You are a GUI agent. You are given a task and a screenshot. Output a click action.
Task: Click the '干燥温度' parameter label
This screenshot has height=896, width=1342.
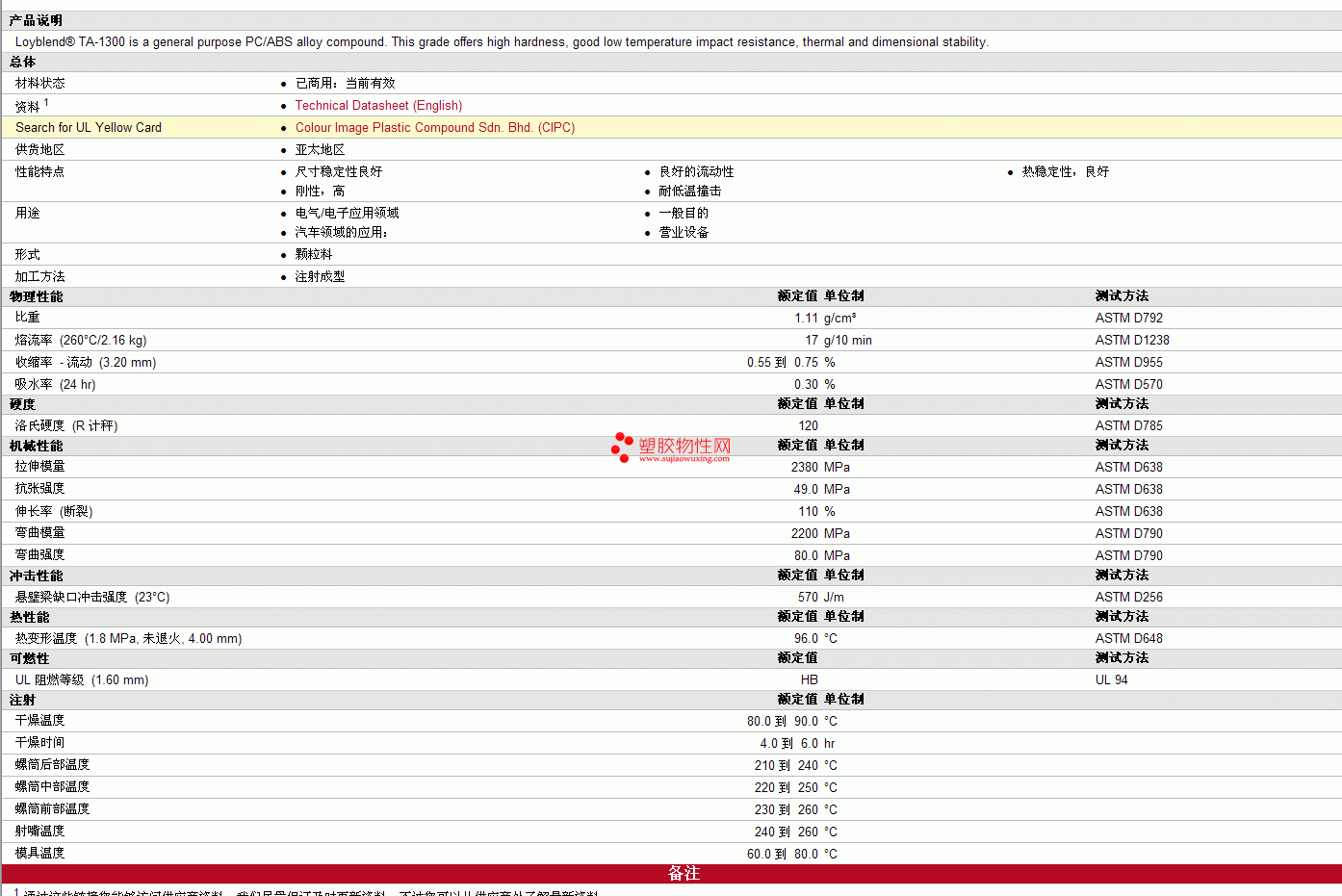coord(40,721)
